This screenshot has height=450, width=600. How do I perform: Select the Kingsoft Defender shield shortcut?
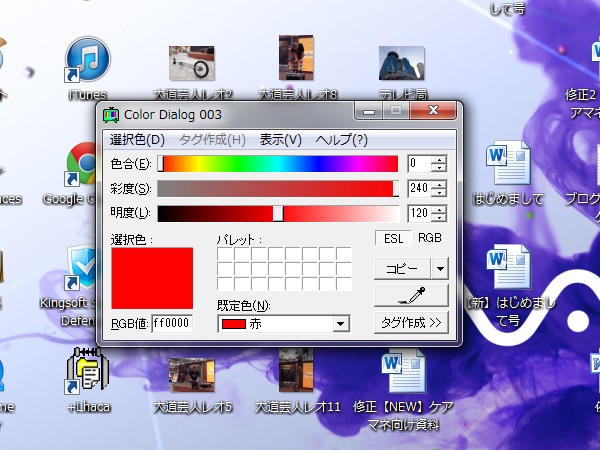[81, 268]
